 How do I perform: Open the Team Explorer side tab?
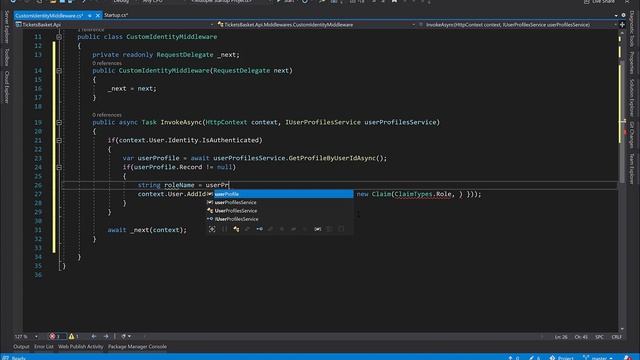pyautogui.click(x=632, y=169)
